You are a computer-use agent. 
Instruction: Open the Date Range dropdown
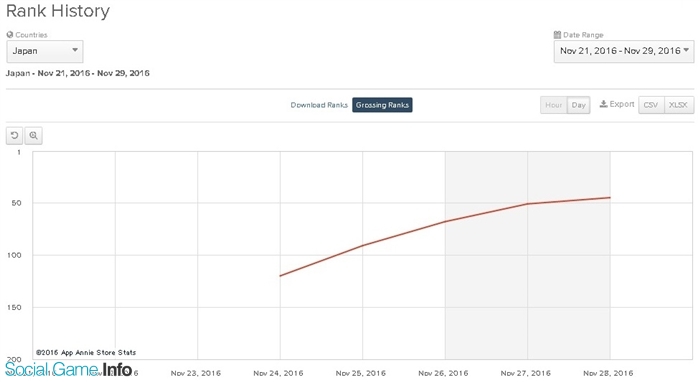click(624, 51)
